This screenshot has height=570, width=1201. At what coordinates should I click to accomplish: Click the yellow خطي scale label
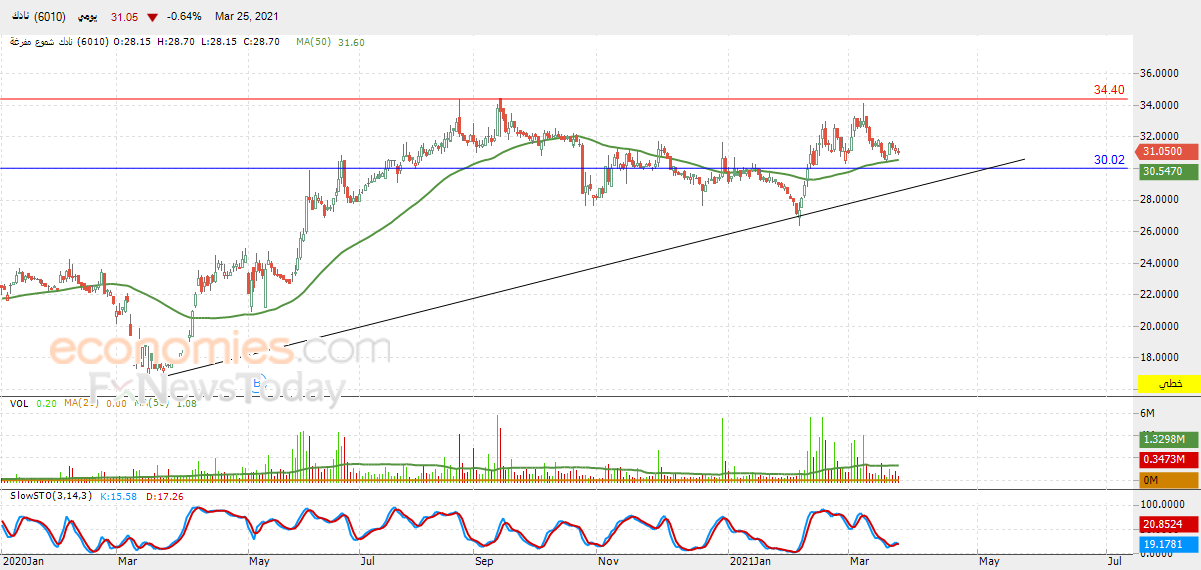click(x=1168, y=384)
